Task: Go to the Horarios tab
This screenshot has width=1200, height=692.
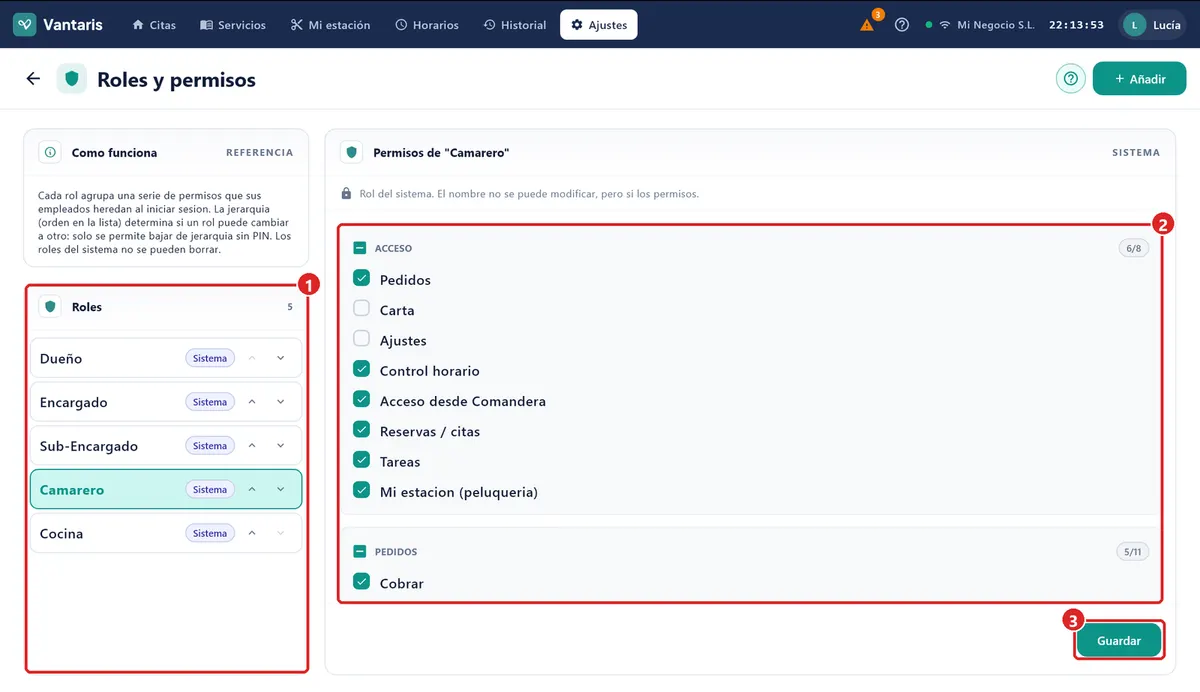Action: tap(427, 25)
